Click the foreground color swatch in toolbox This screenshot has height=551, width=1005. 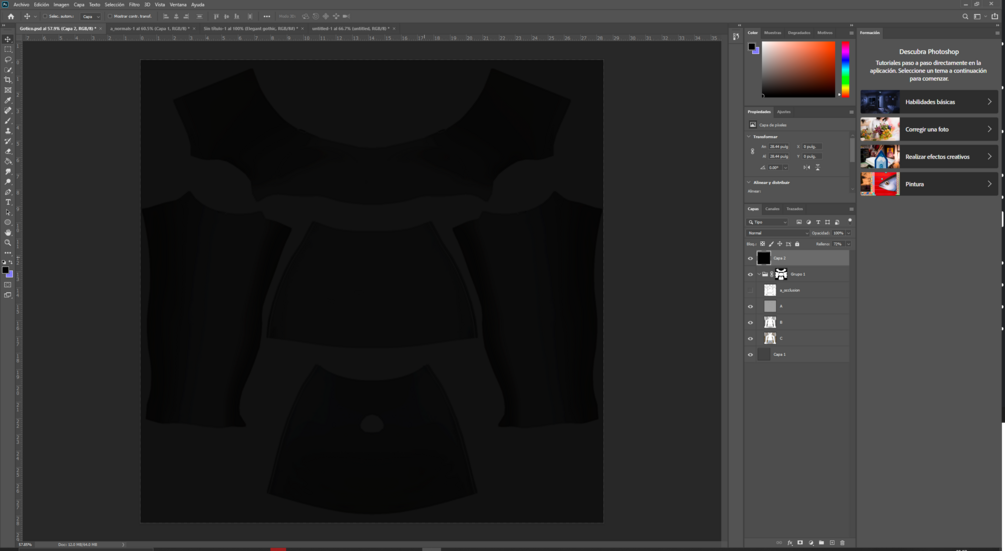[x=5, y=270]
